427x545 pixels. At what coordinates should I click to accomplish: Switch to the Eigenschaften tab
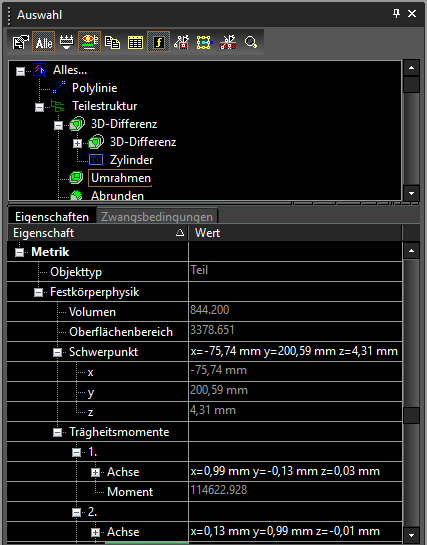(52, 217)
